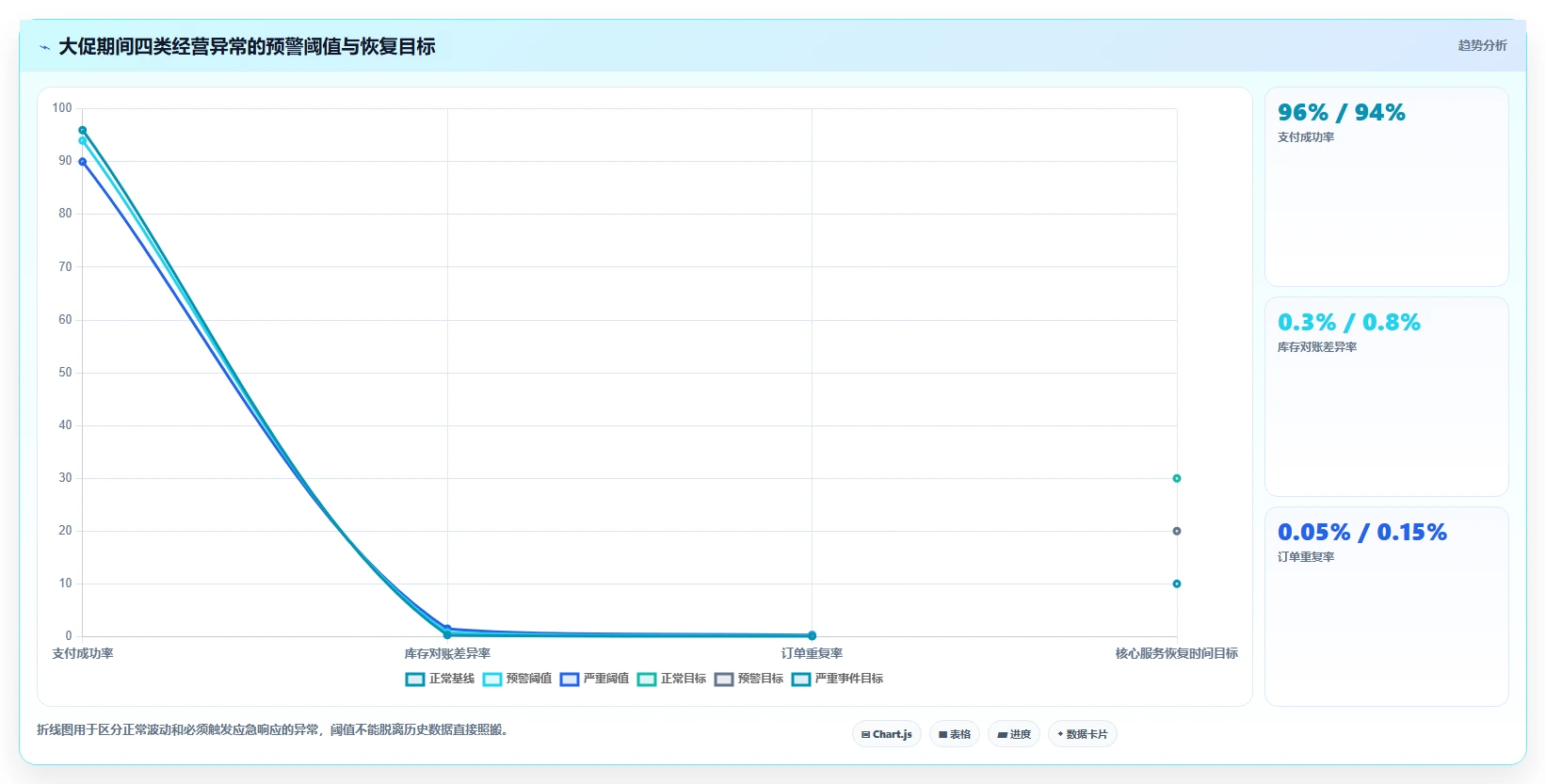Select the 0.05% / 0.15% 订单重复率 card
Viewport: 1546px width, 784px height.
[x=1386, y=606]
